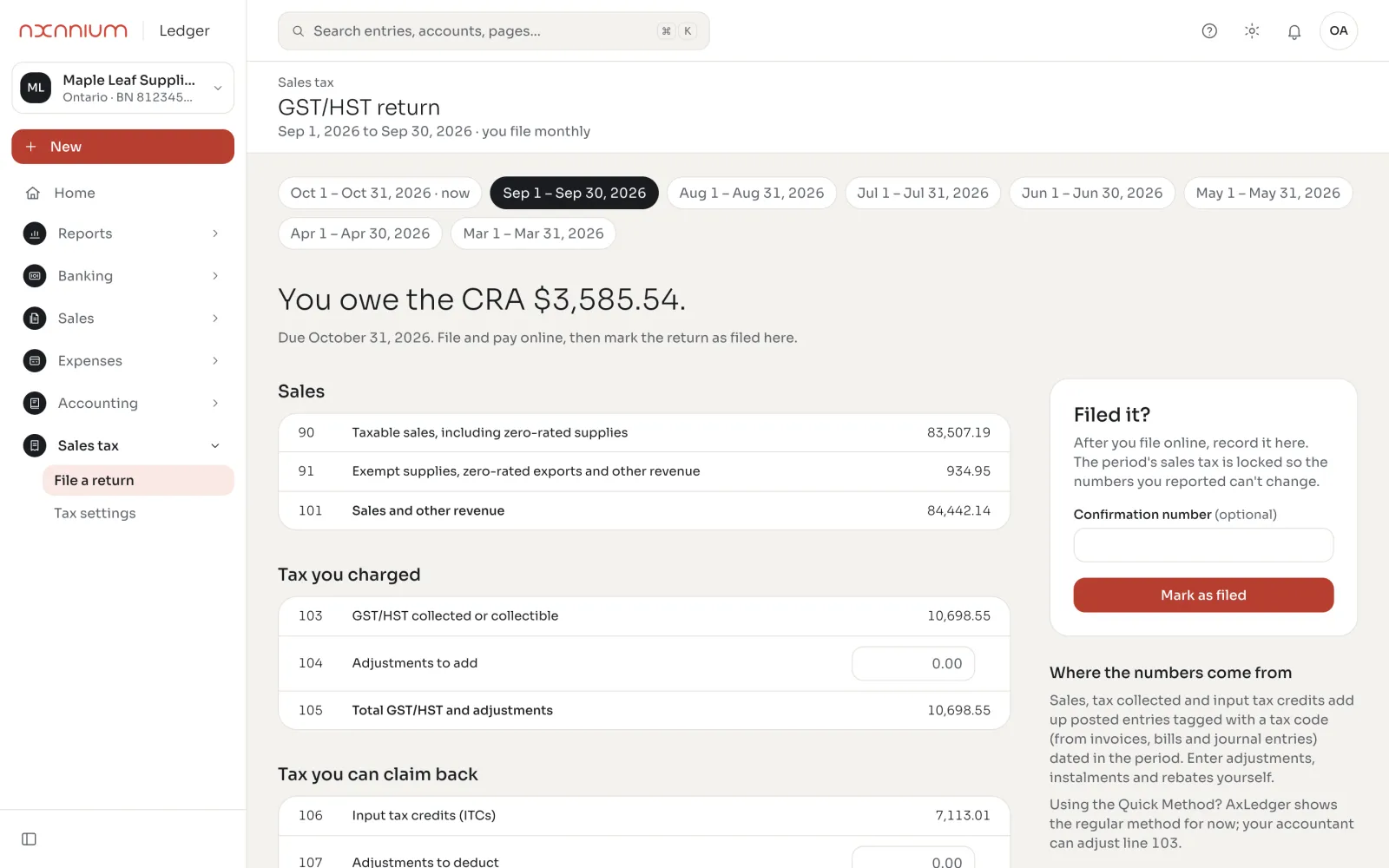
Task: Open the OA user avatar menu
Action: tap(1339, 31)
